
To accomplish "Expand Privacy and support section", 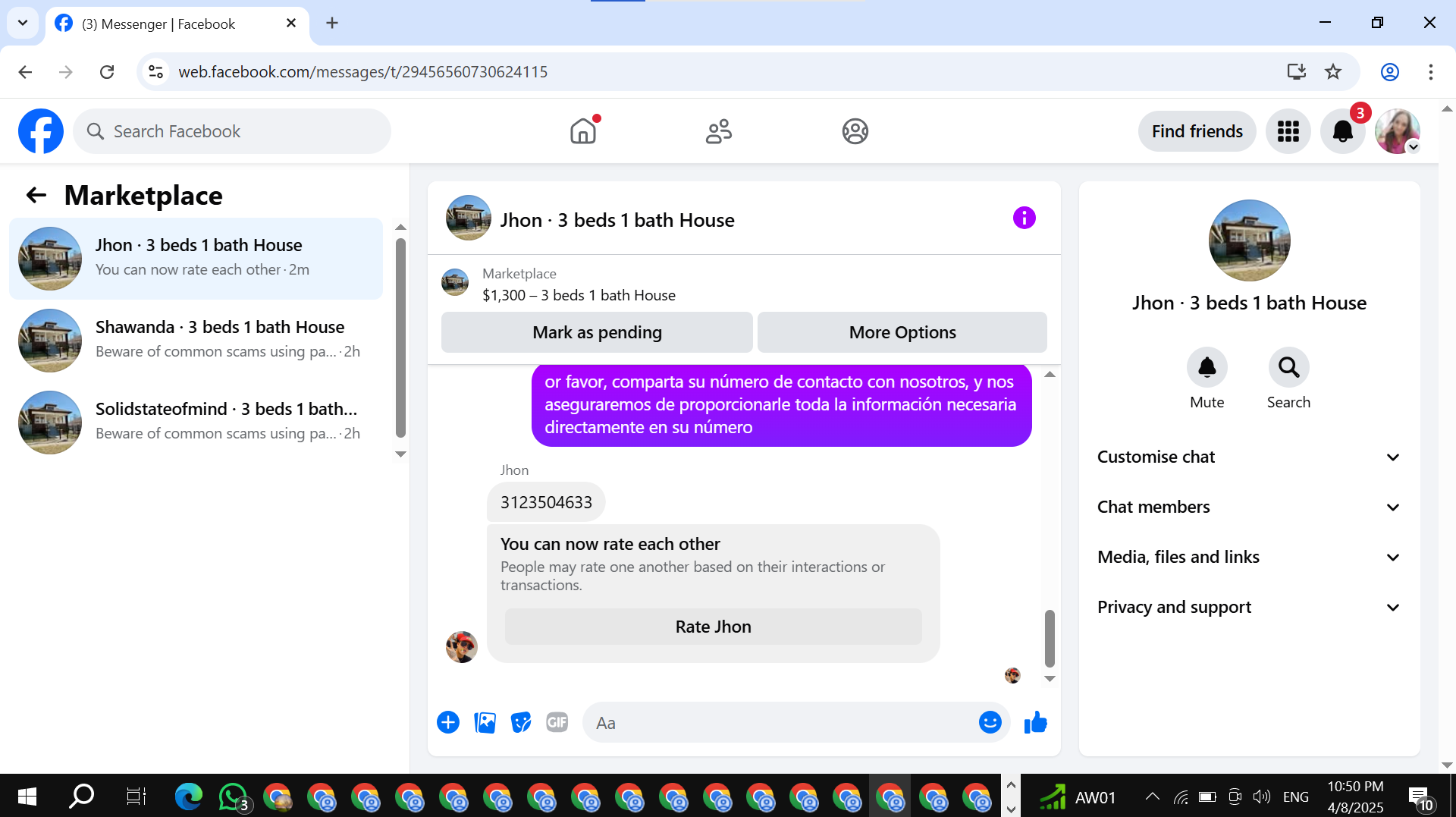I will pos(1248,608).
